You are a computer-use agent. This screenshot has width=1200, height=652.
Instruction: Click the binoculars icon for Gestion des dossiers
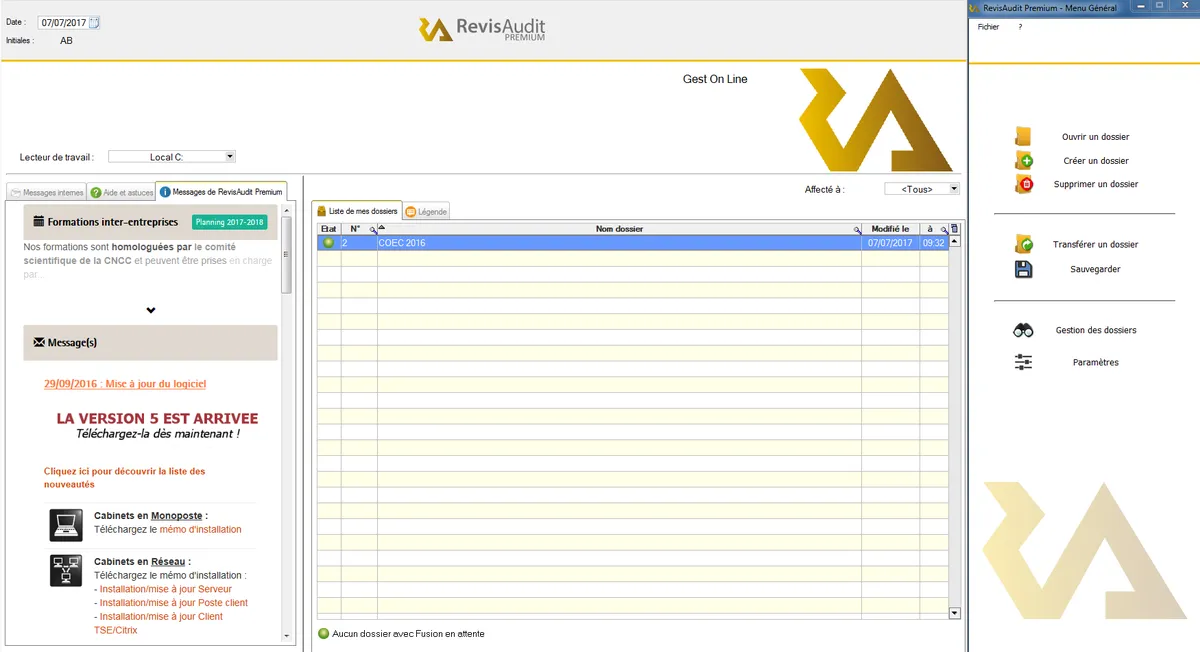[1023, 330]
